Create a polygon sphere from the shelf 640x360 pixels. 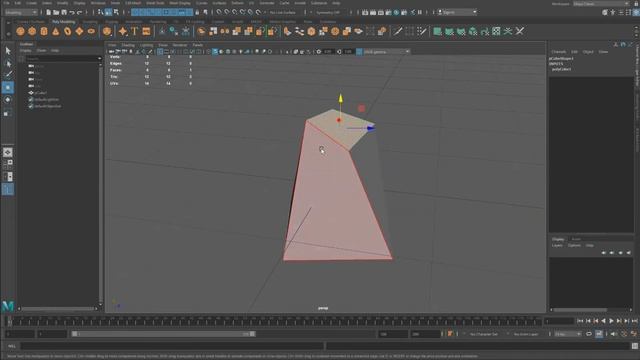(20, 31)
